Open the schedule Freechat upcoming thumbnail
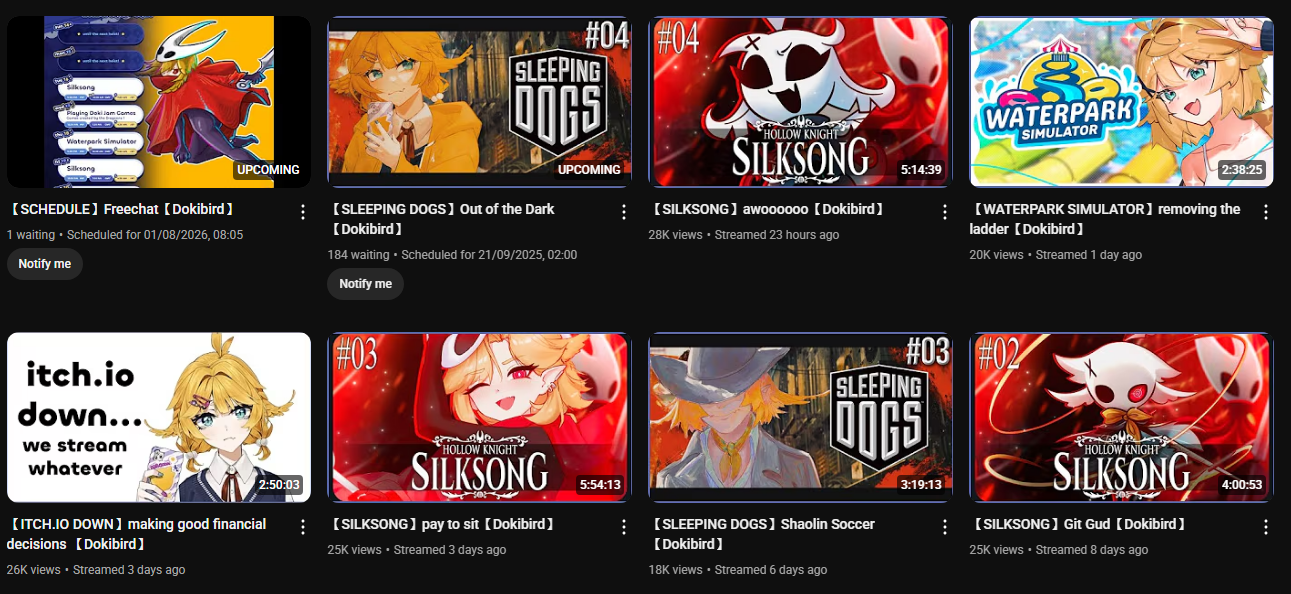The width and height of the screenshot is (1291, 594). (159, 102)
